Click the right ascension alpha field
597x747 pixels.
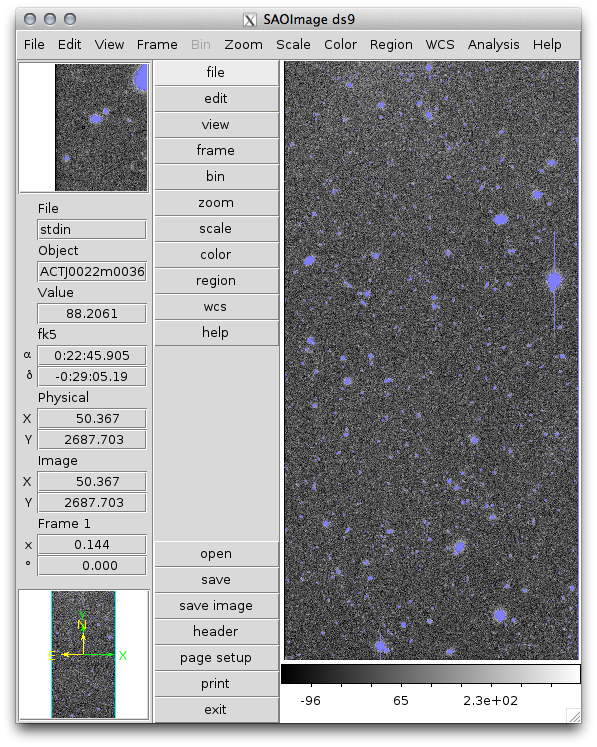point(91,355)
